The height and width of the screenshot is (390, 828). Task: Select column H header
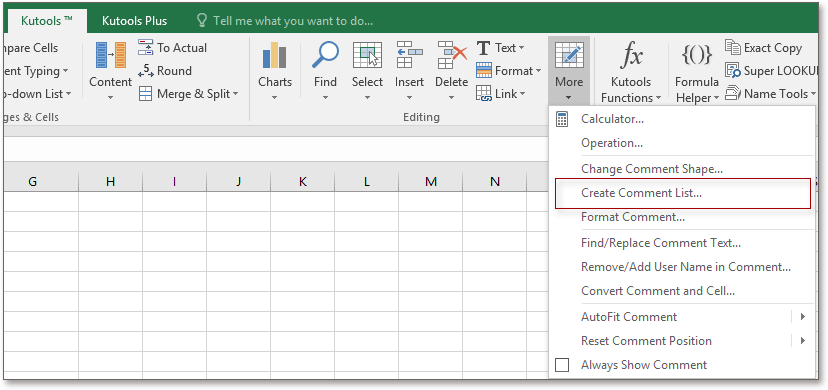(x=110, y=182)
